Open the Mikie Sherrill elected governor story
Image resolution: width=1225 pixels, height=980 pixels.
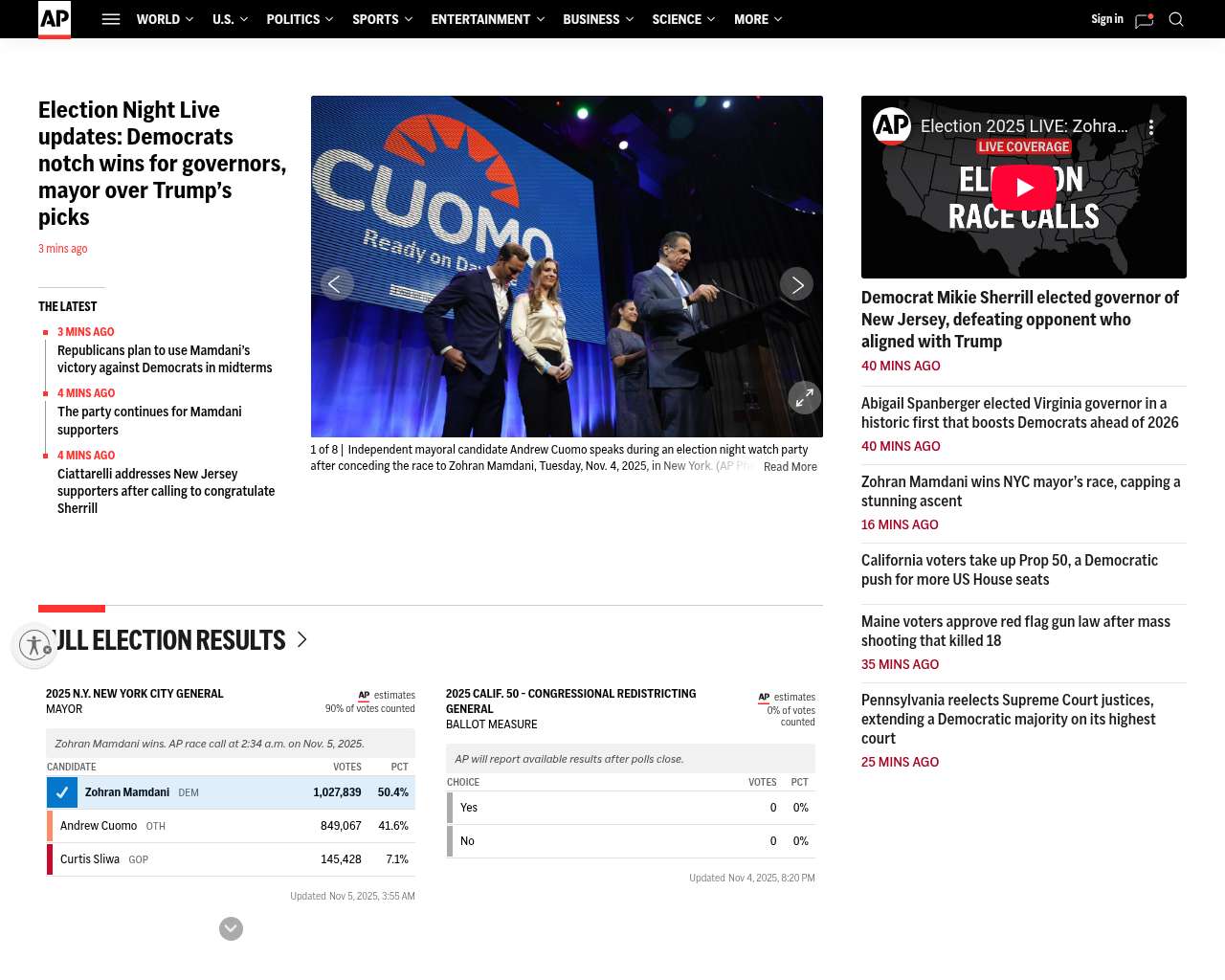(x=1020, y=320)
